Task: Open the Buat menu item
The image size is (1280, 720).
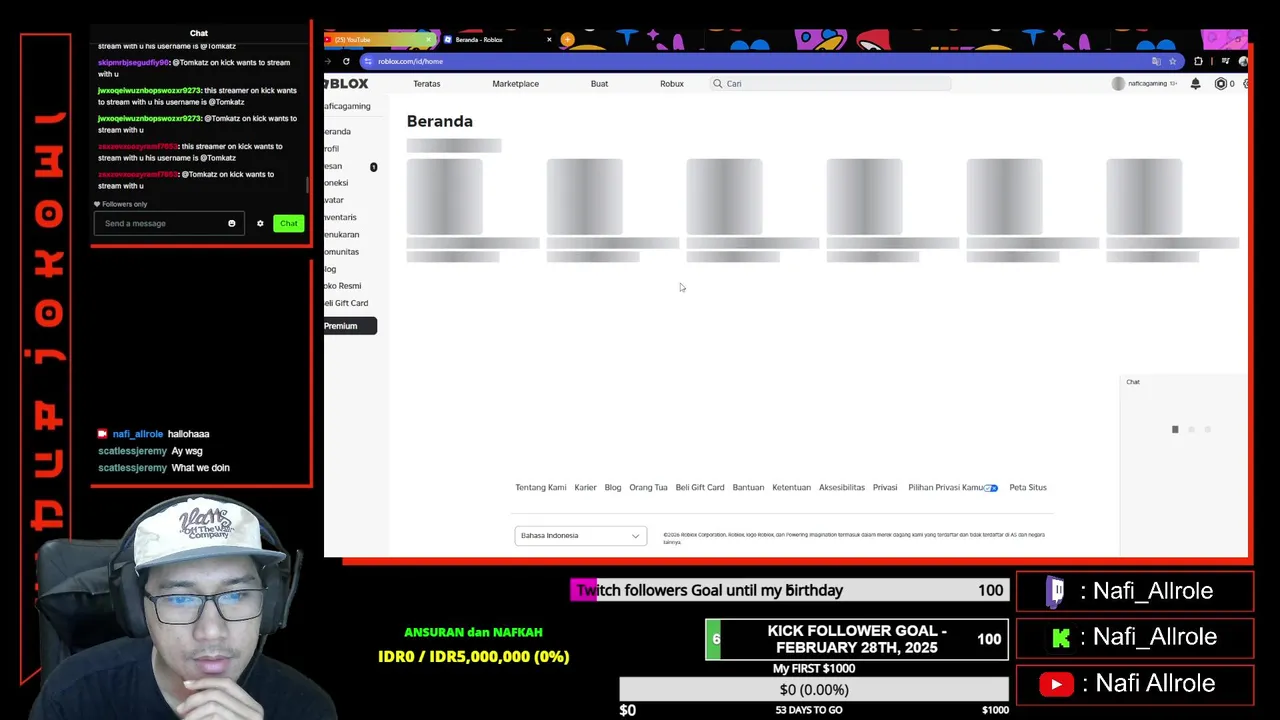Action: (599, 84)
